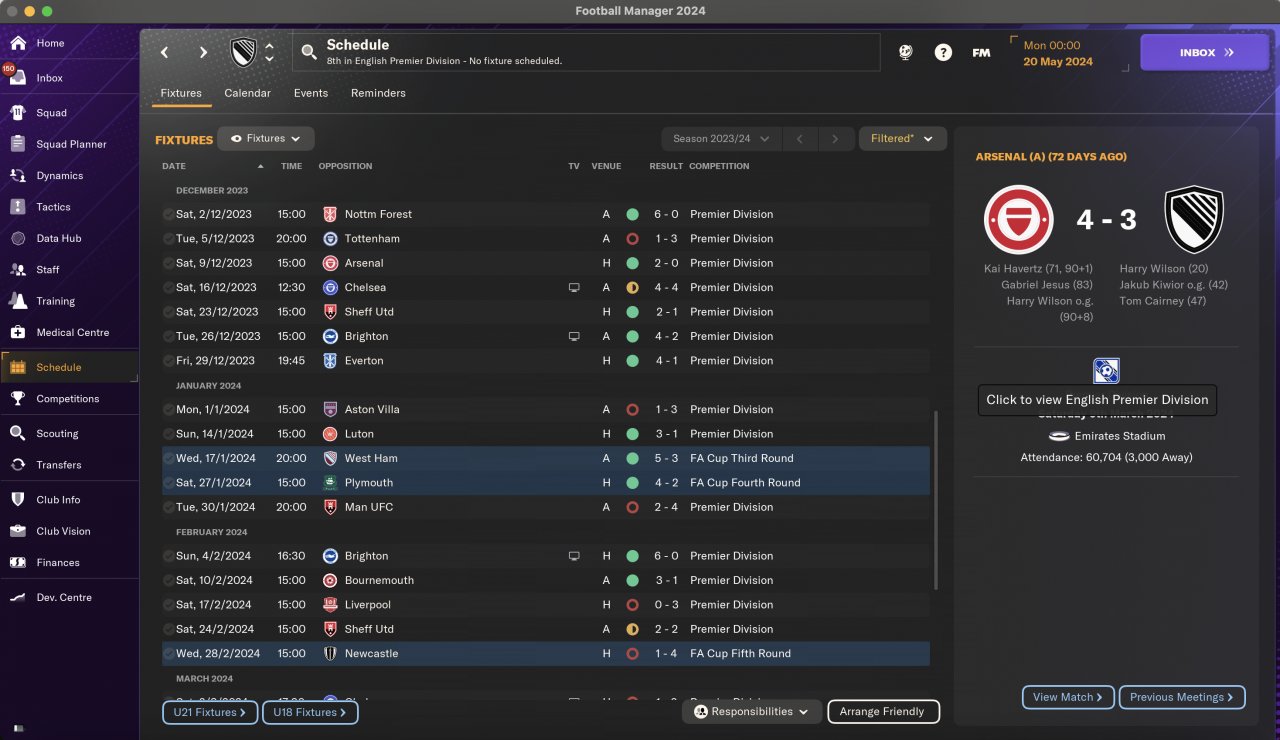
Task: Click the View Match button
Action: [x=1068, y=697]
